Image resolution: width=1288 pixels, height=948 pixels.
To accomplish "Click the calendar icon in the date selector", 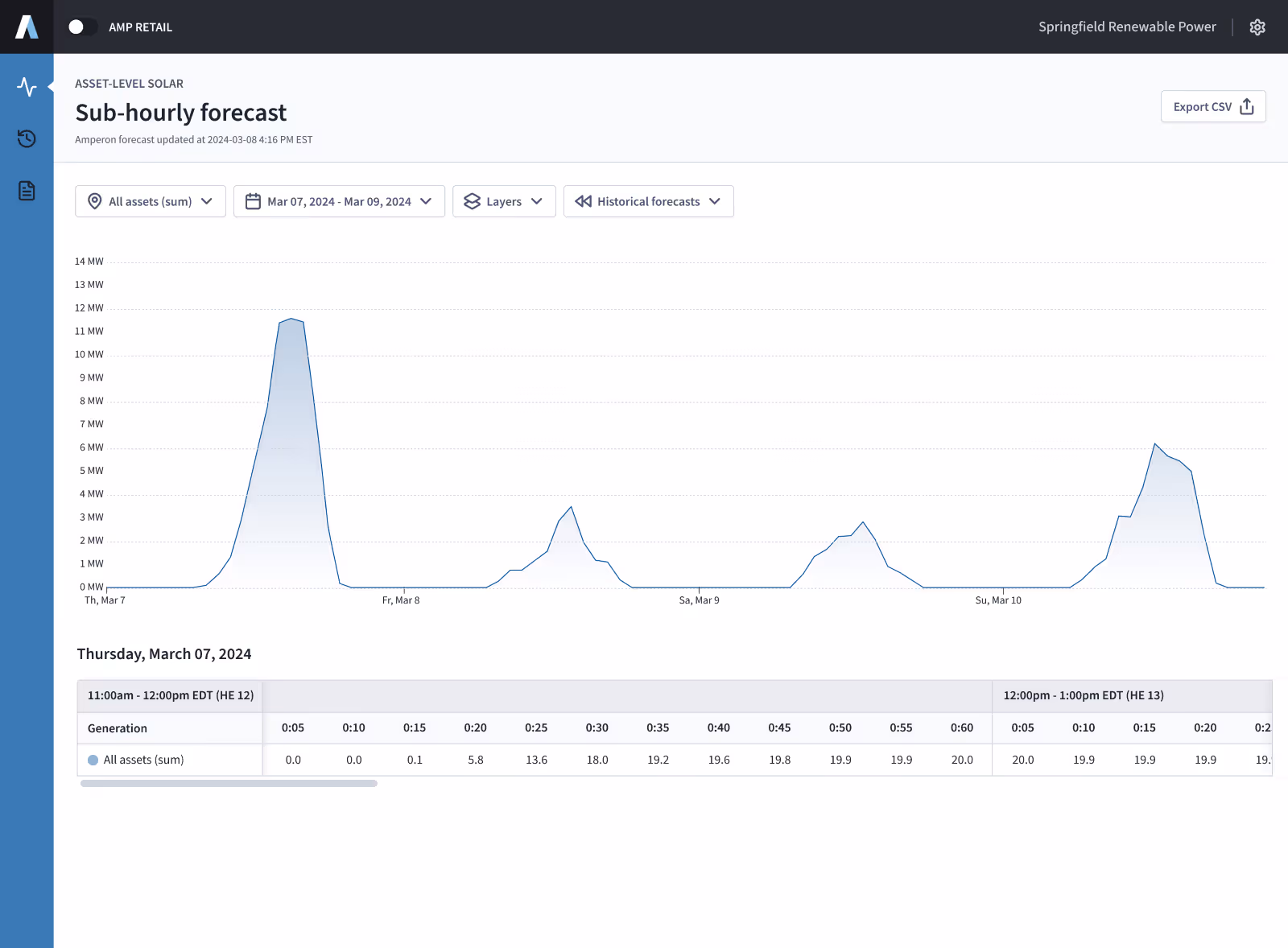I will click(253, 201).
